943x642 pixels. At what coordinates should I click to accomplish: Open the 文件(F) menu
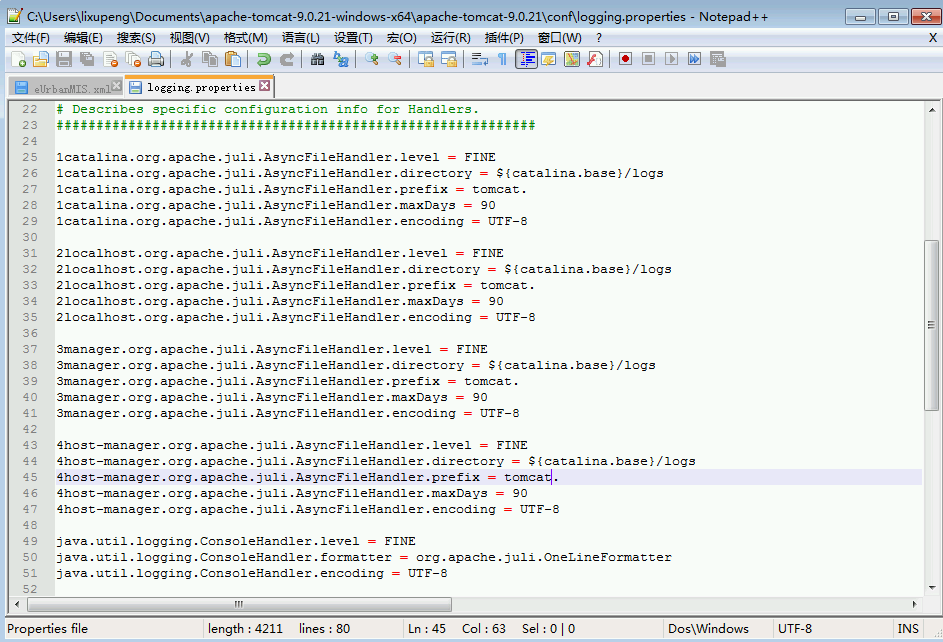pyautogui.click(x=31, y=38)
